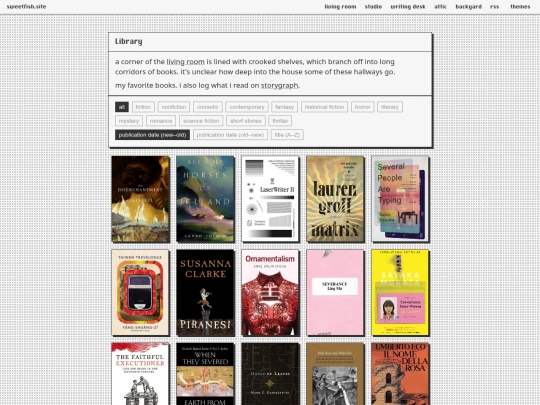Open the Ornamentalism book cover
Viewport: 540px width, 405px height.
click(x=270, y=292)
